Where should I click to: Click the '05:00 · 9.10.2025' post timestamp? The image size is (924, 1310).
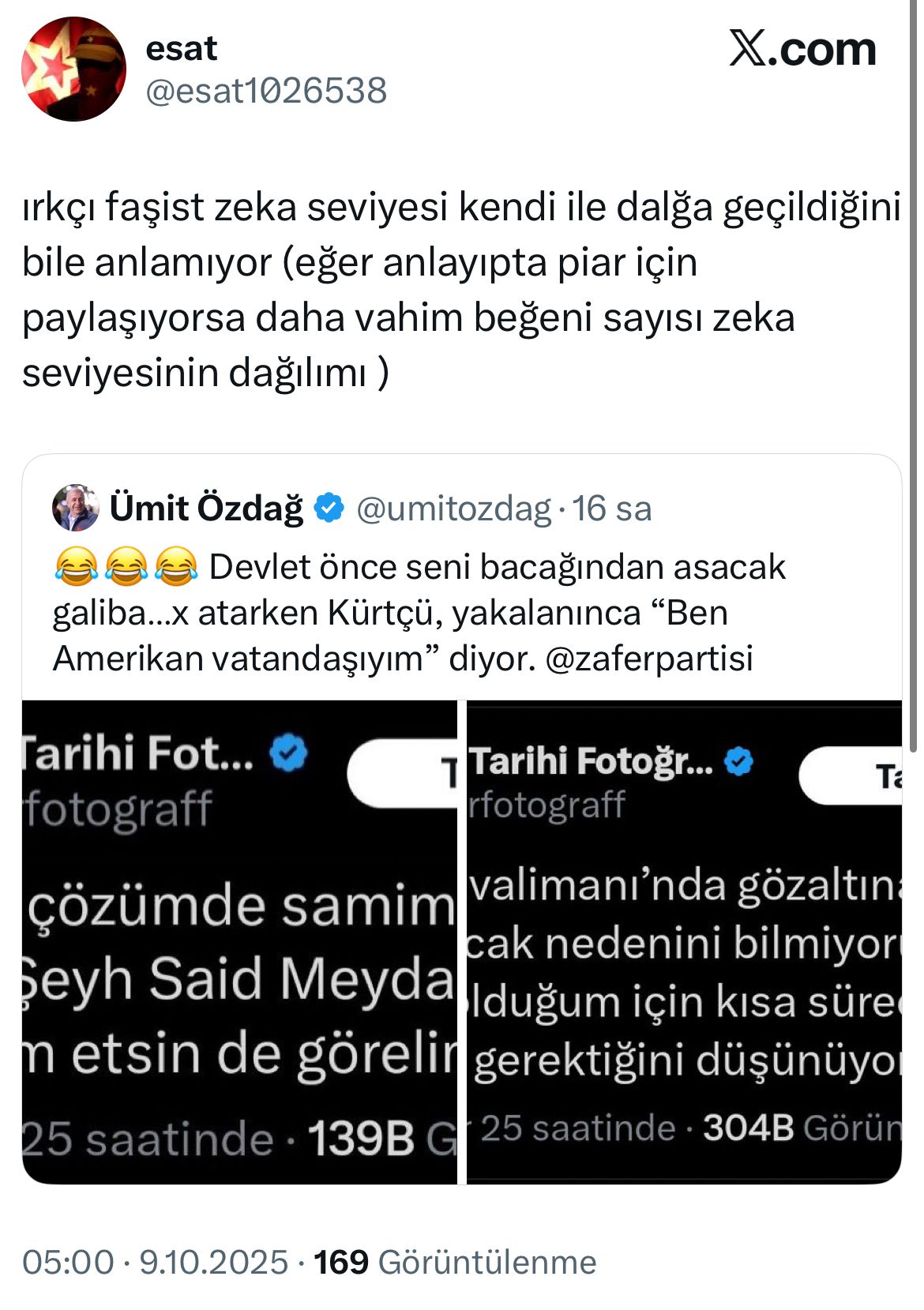click(x=155, y=1262)
